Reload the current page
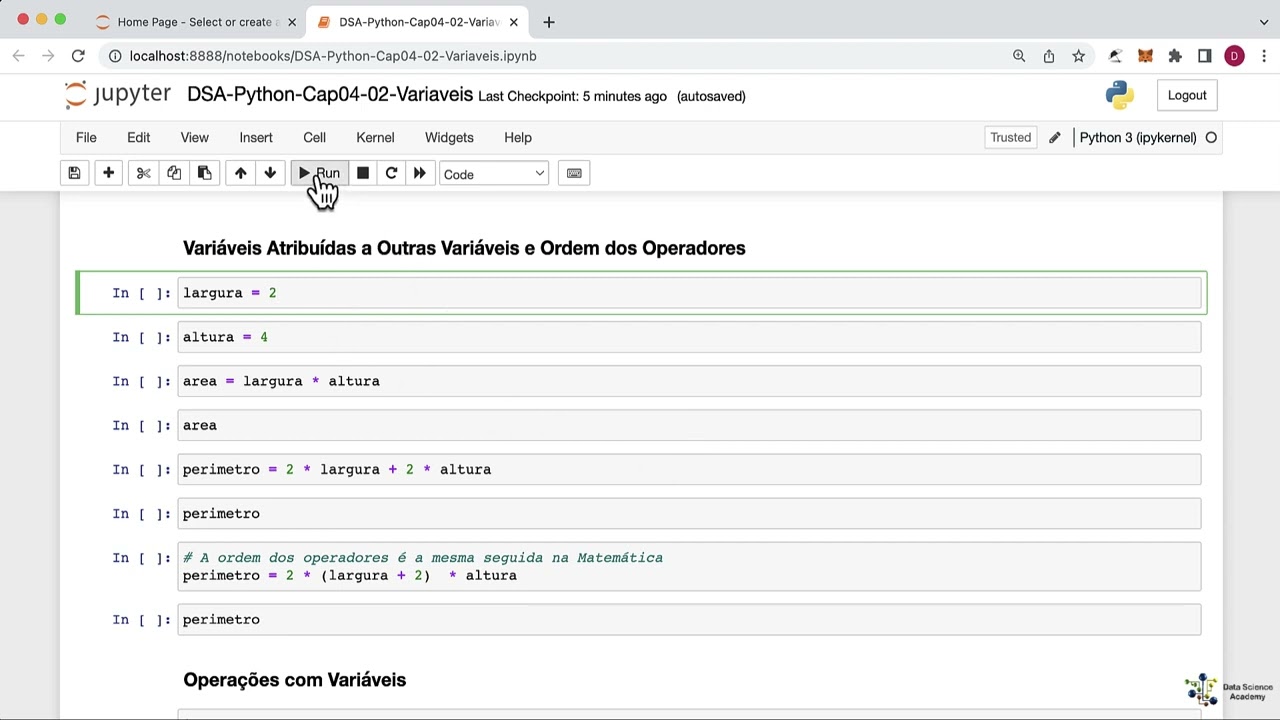The height and width of the screenshot is (720, 1280). tap(78, 56)
